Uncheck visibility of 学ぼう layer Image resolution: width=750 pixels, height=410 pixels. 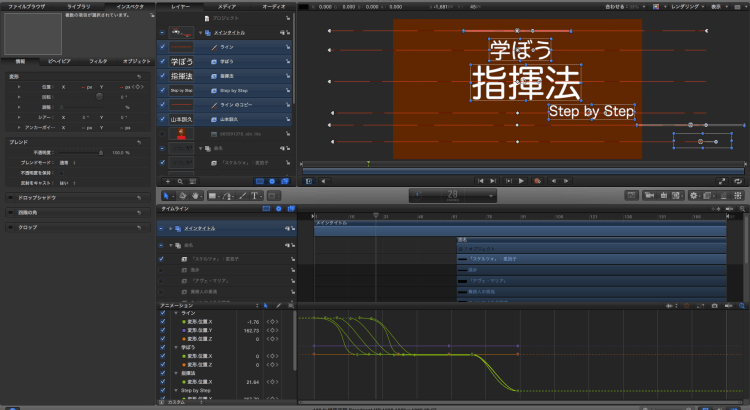(x=163, y=62)
